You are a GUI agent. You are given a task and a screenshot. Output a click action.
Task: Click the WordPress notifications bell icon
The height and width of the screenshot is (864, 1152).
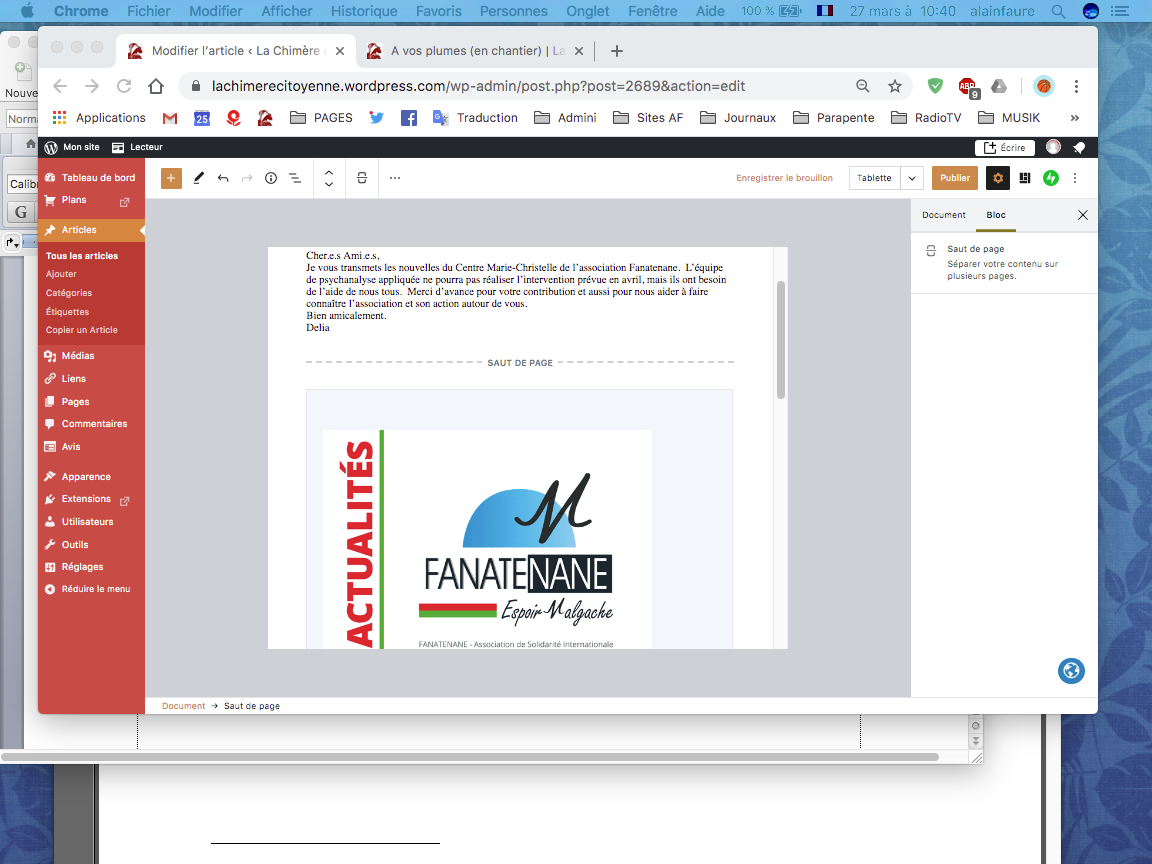[x=1080, y=147]
